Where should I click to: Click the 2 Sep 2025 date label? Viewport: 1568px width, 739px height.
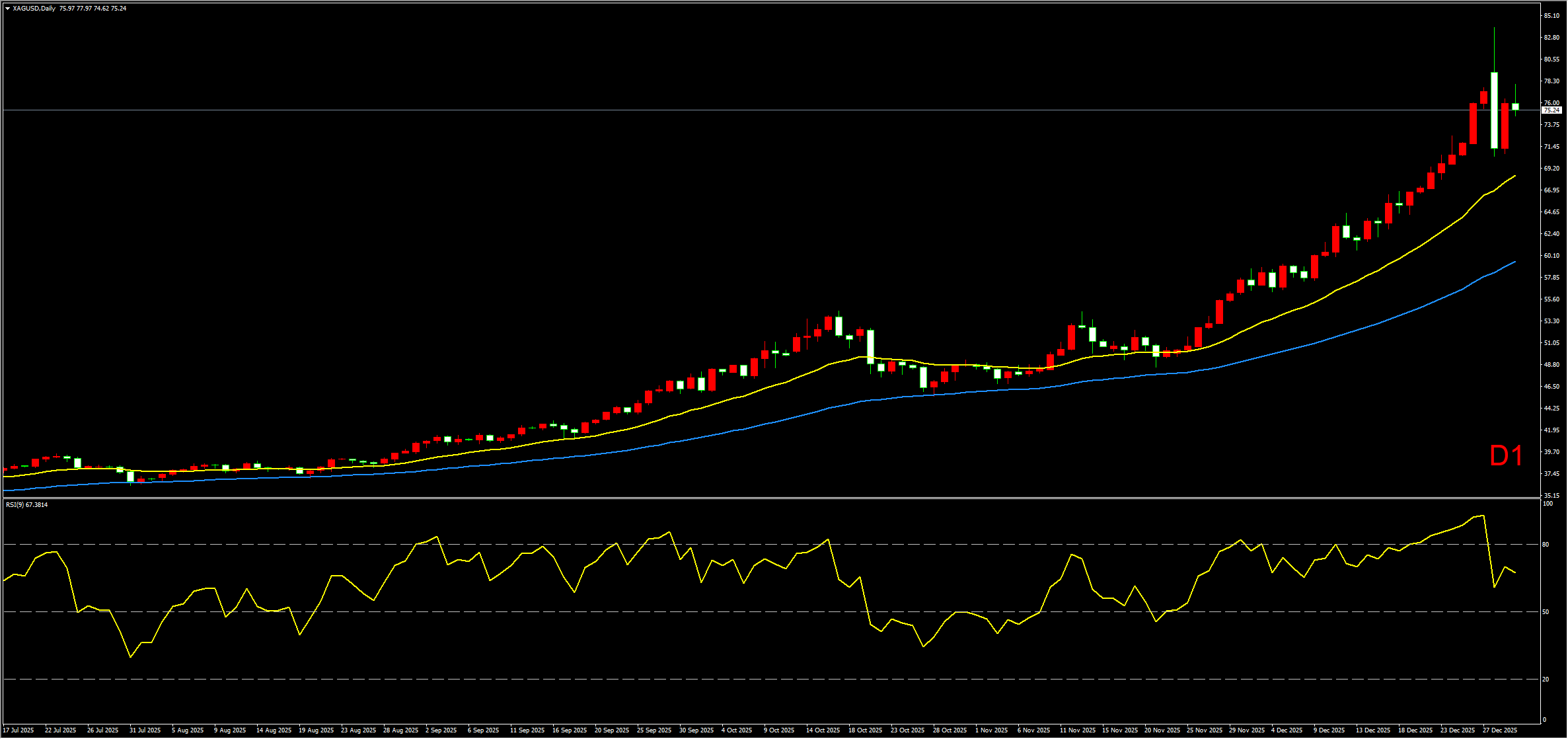(x=441, y=730)
